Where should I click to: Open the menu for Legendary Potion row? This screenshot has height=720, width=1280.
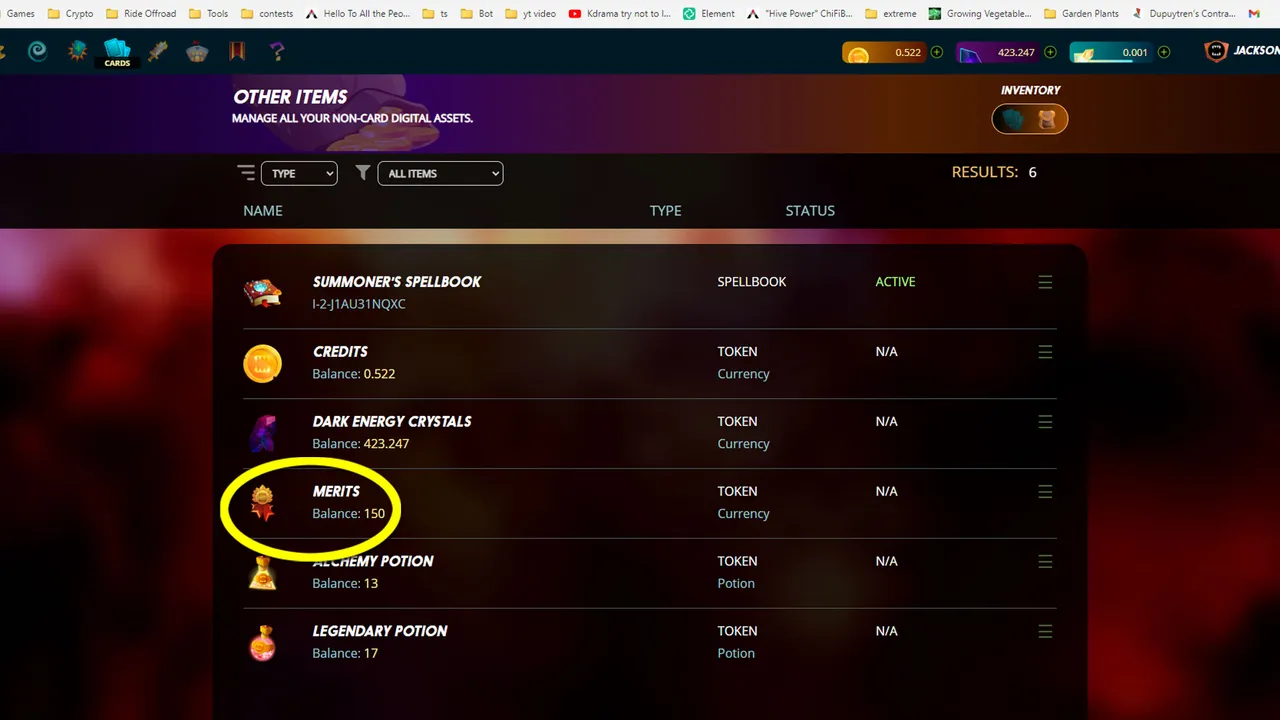click(x=1045, y=632)
